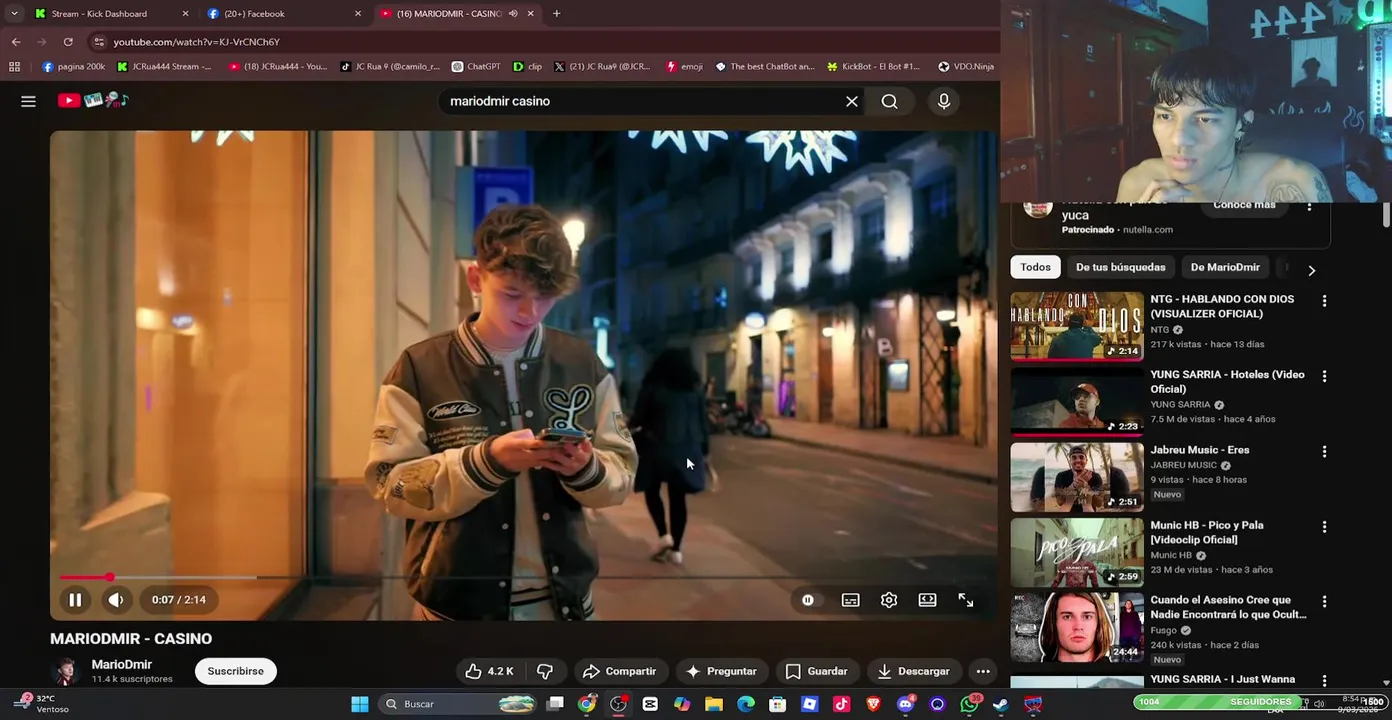Open TikTok from the taskbar
The image size is (1392, 720).
[x=841, y=704]
